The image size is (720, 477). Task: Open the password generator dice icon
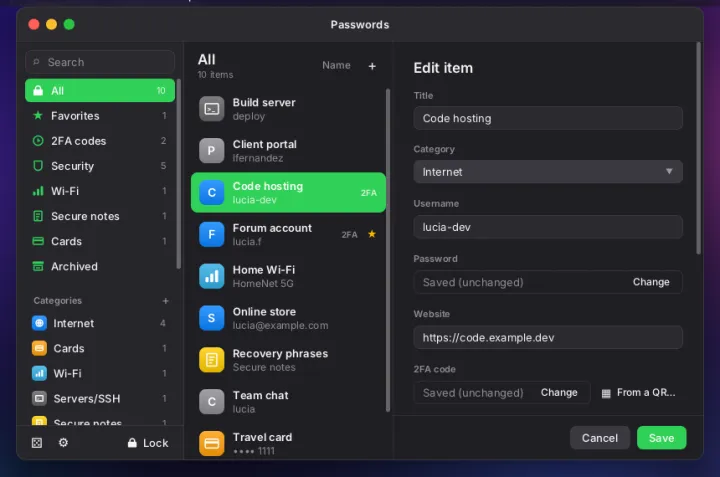pos(37,443)
